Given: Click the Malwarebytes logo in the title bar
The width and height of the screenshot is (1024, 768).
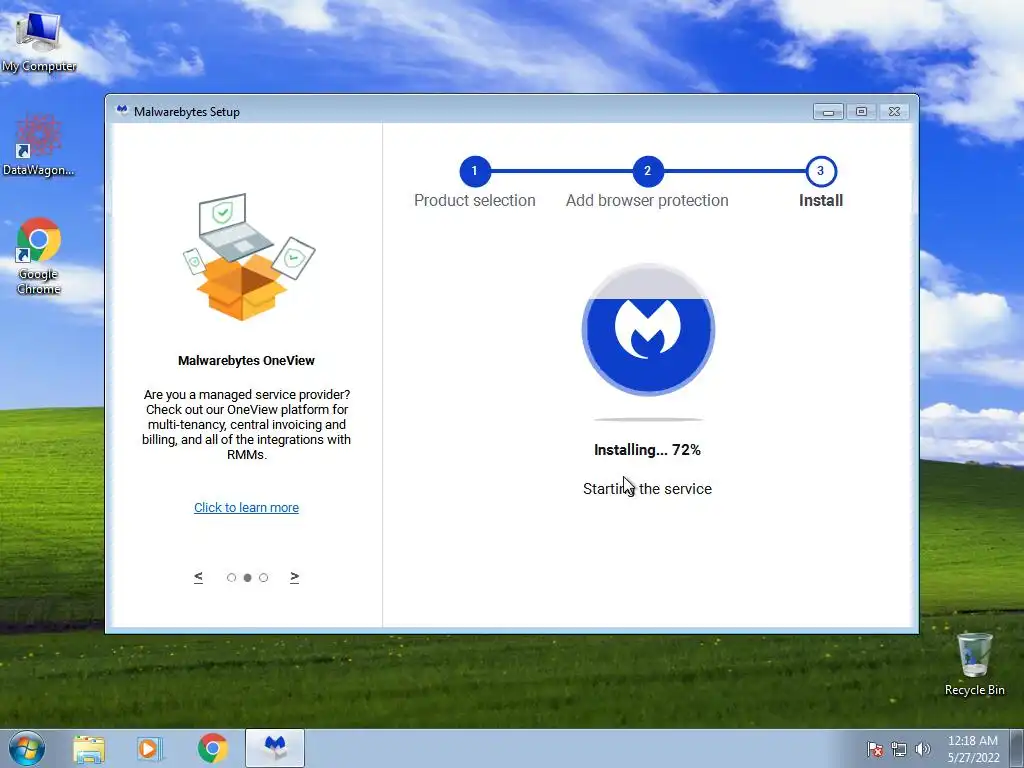Looking at the screenshot, I should pyautogui.click(x=121, y=111).
